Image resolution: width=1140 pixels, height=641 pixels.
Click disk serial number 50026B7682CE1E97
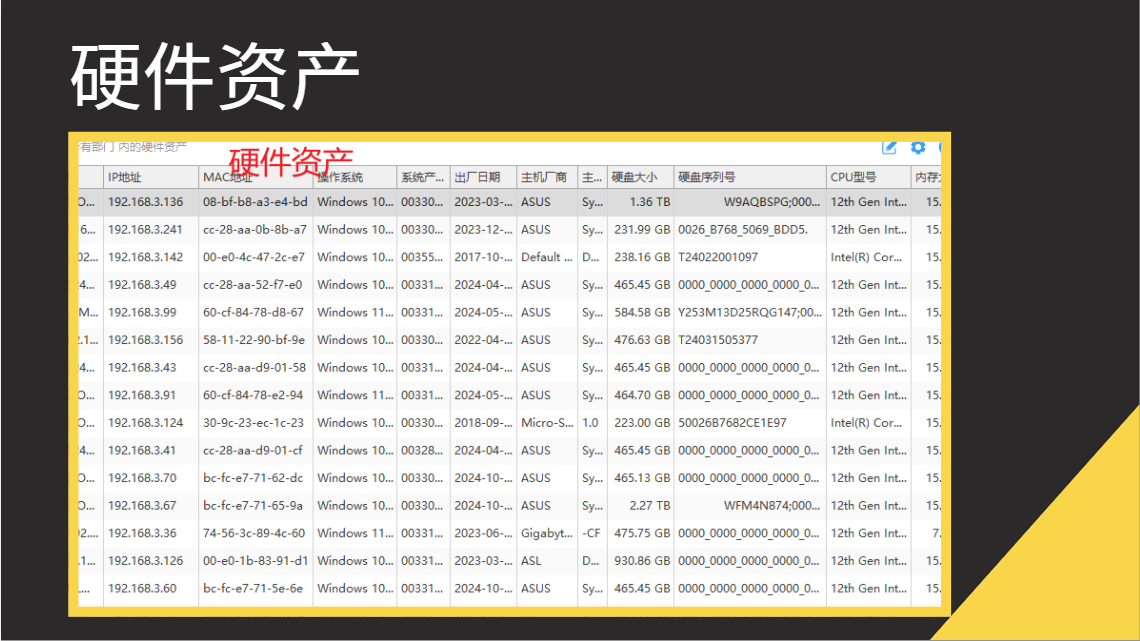pyautogui.click(x=732, y=423)
